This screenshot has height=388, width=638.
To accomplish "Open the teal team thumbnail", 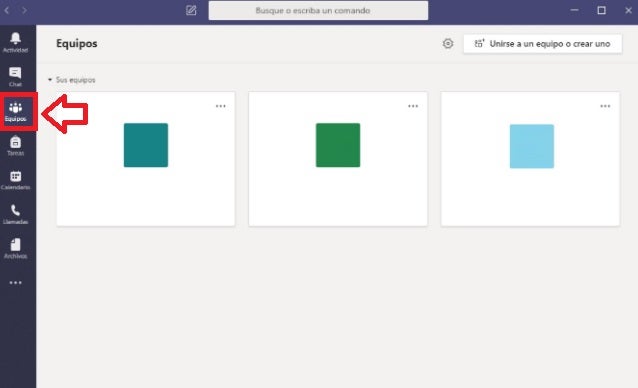I will pyautogui.click(x=146, y=145).
